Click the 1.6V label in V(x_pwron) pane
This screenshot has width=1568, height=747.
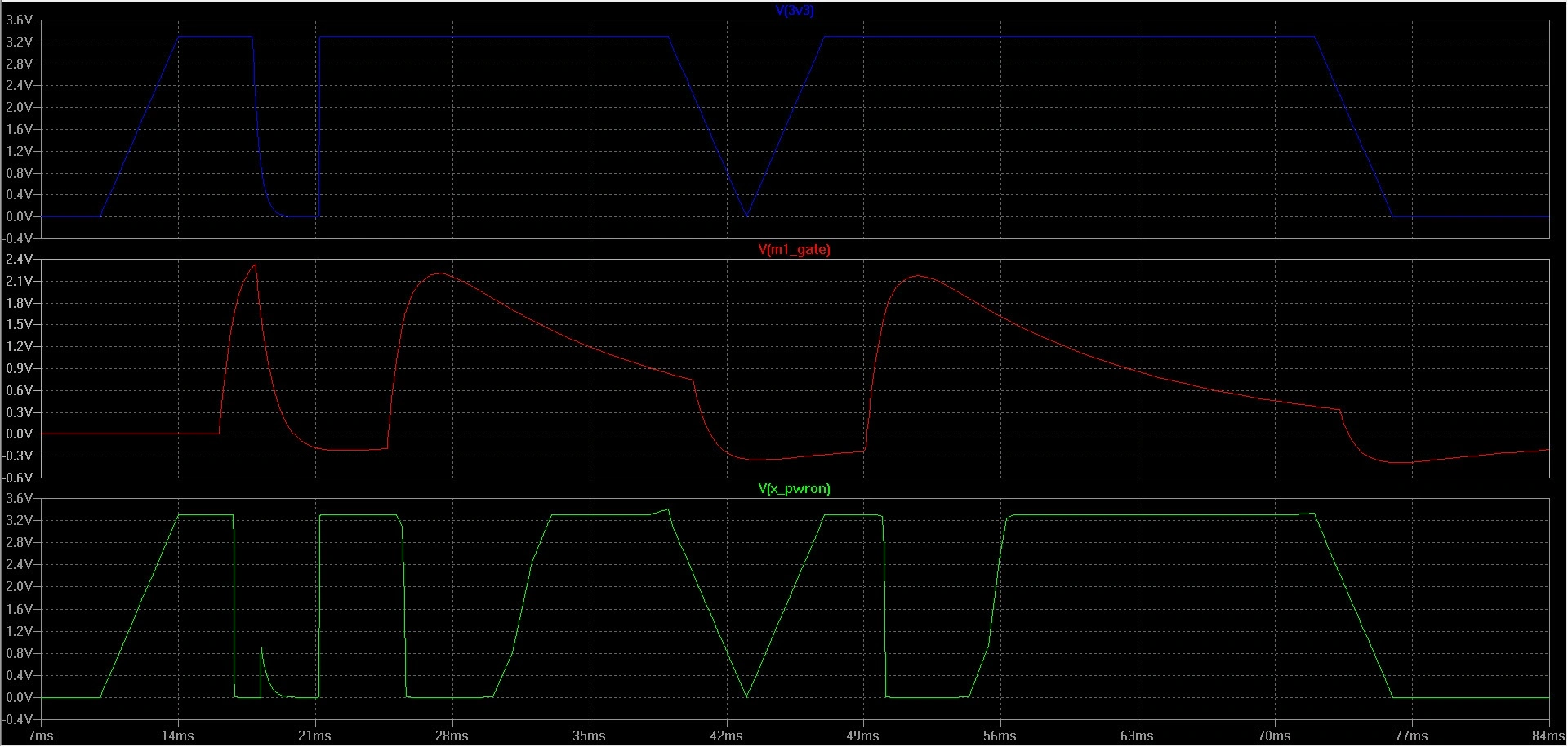(20, 610)
